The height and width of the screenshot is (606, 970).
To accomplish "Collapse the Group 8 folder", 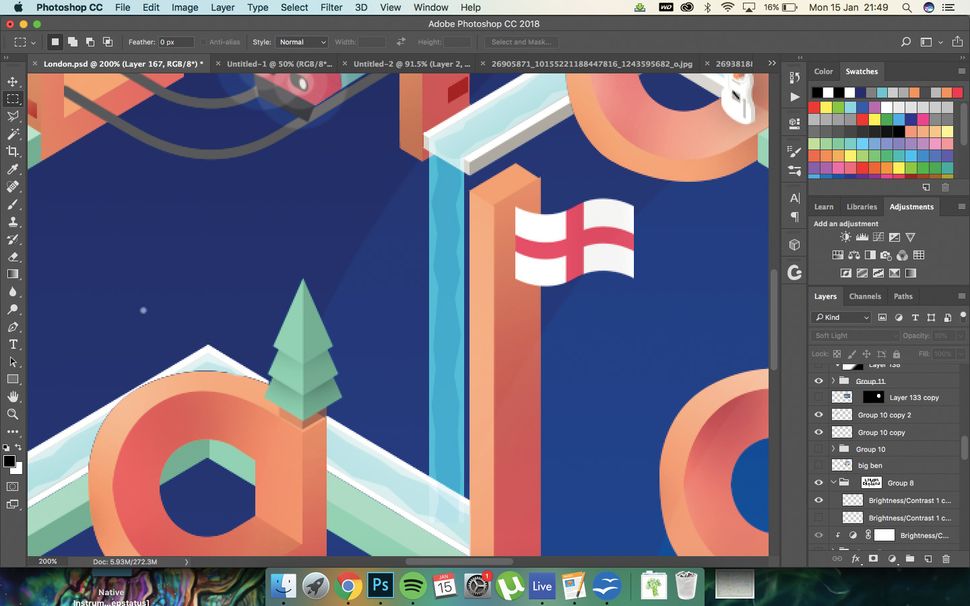I will [833, 482].
